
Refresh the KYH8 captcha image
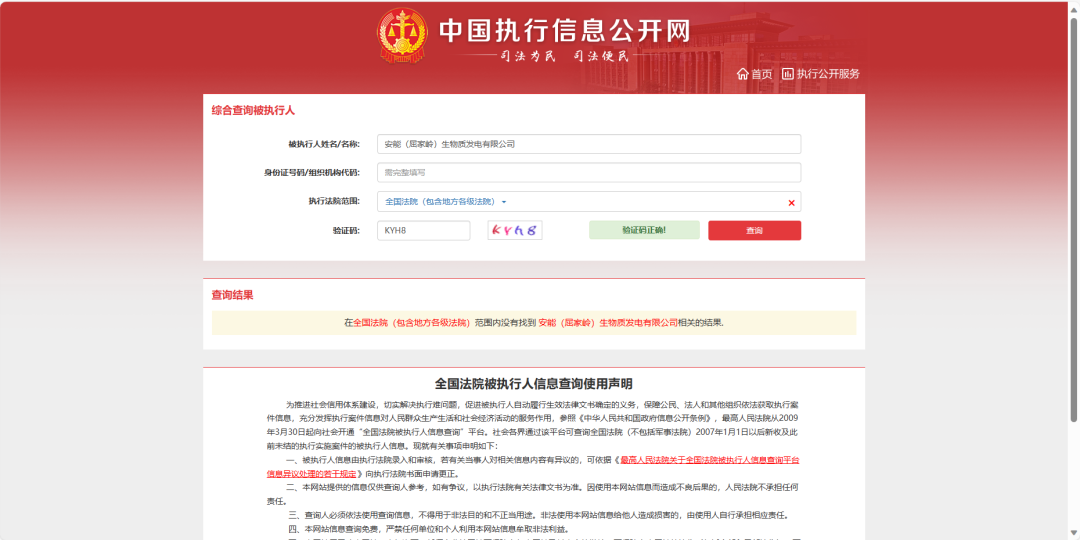tap(514, 231)
